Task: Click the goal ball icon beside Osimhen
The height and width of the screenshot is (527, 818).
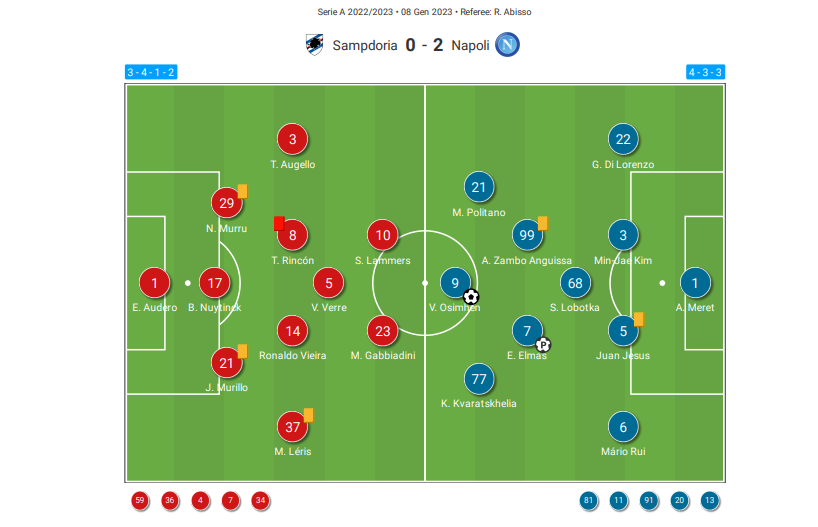Action: click(x=471, y=297)
